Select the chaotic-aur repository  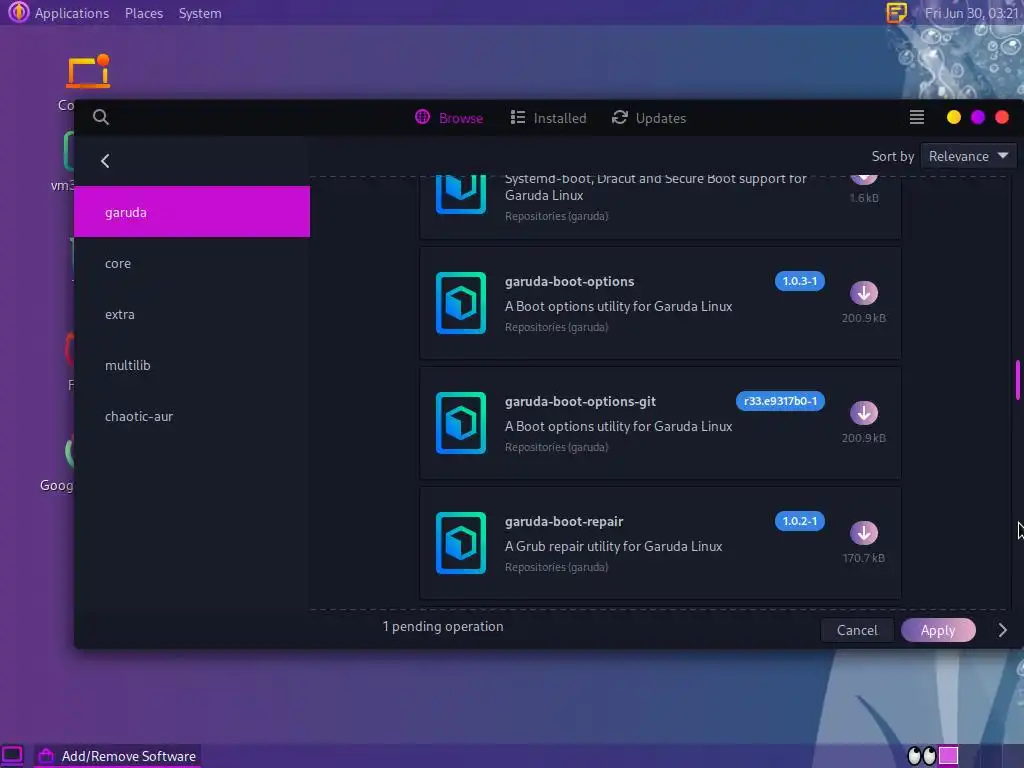click(192, 416)
